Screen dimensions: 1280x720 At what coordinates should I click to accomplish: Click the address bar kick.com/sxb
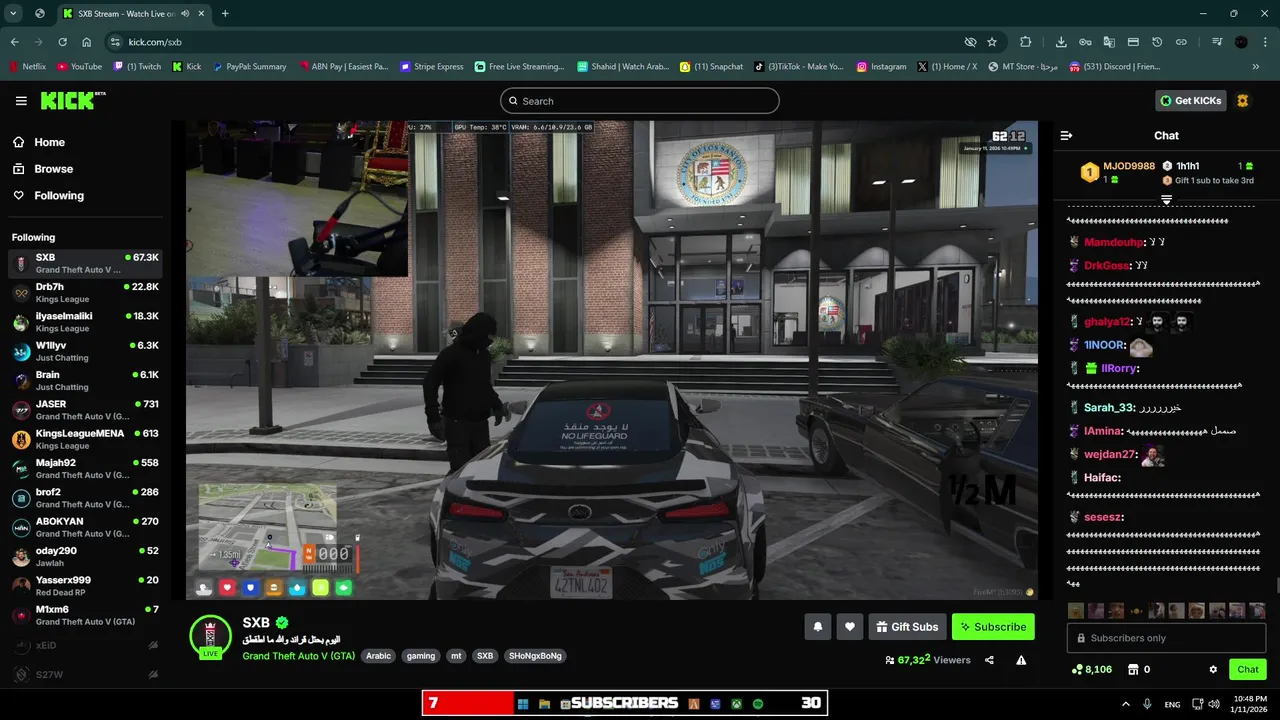point(155,42)
